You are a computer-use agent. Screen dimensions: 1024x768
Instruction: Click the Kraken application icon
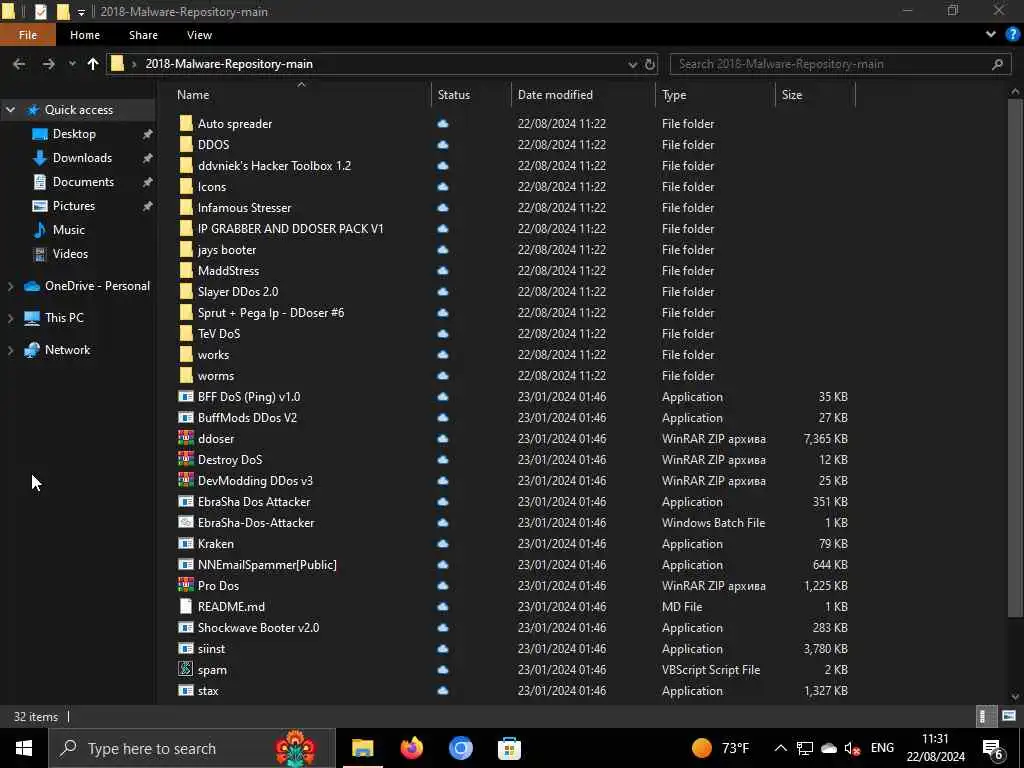pyautogui.click(x=186, y=543)
